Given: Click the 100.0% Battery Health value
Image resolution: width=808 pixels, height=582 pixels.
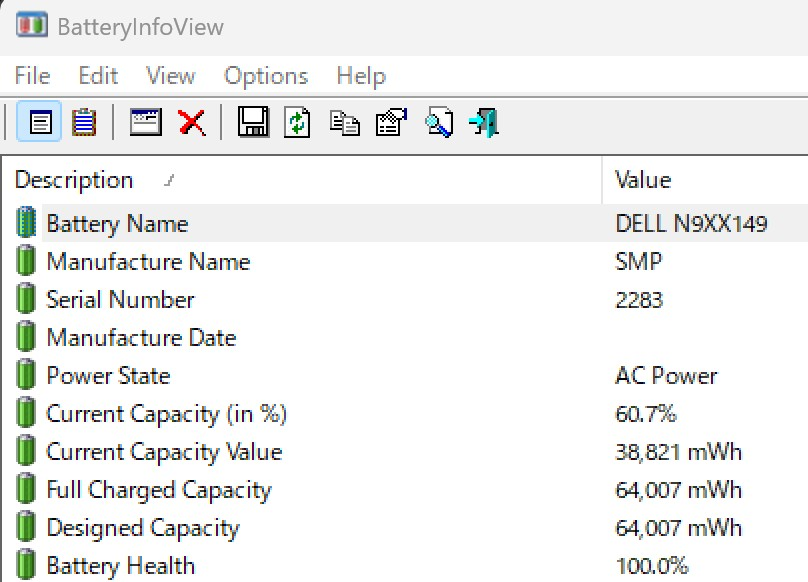Looking at the screenshot, I should [652, 566].
